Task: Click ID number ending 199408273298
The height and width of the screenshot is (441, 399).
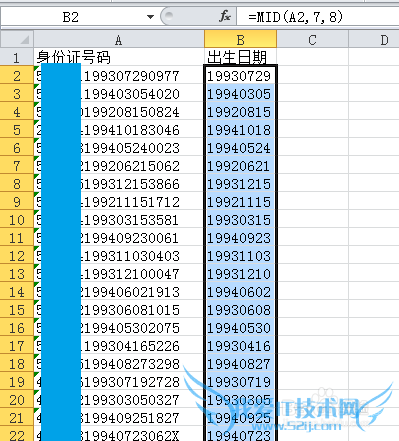Action: tap(119, 363)
